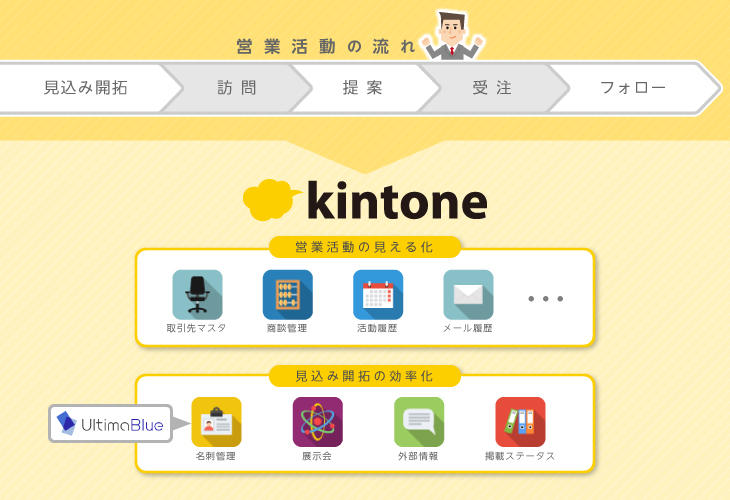Open the 展示会 atom icon
The width and height of the screenshot is (730, 500).
coord(318,422)
